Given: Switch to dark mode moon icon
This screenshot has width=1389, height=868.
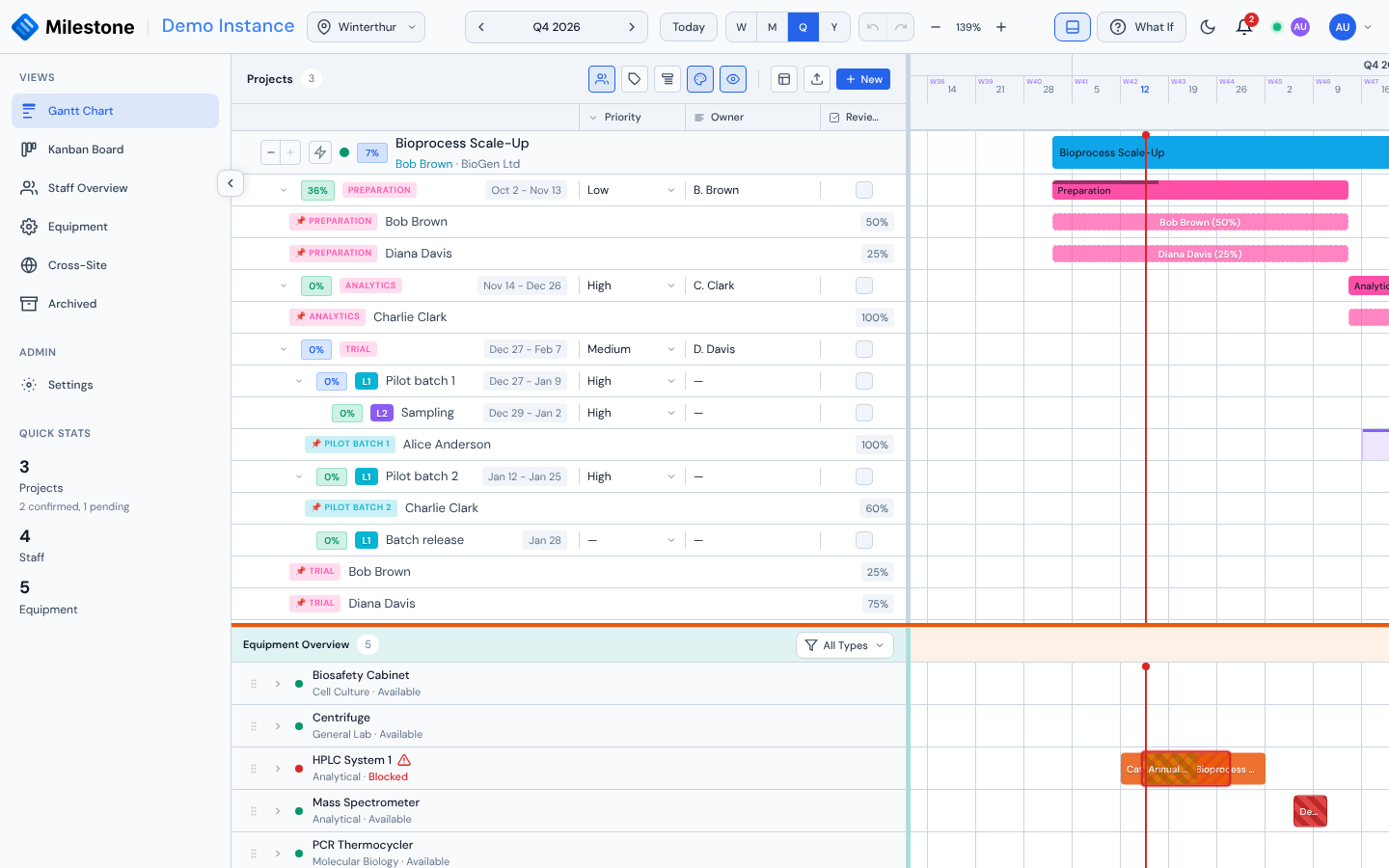Looking at the screenshot, I should (1208, 27).
